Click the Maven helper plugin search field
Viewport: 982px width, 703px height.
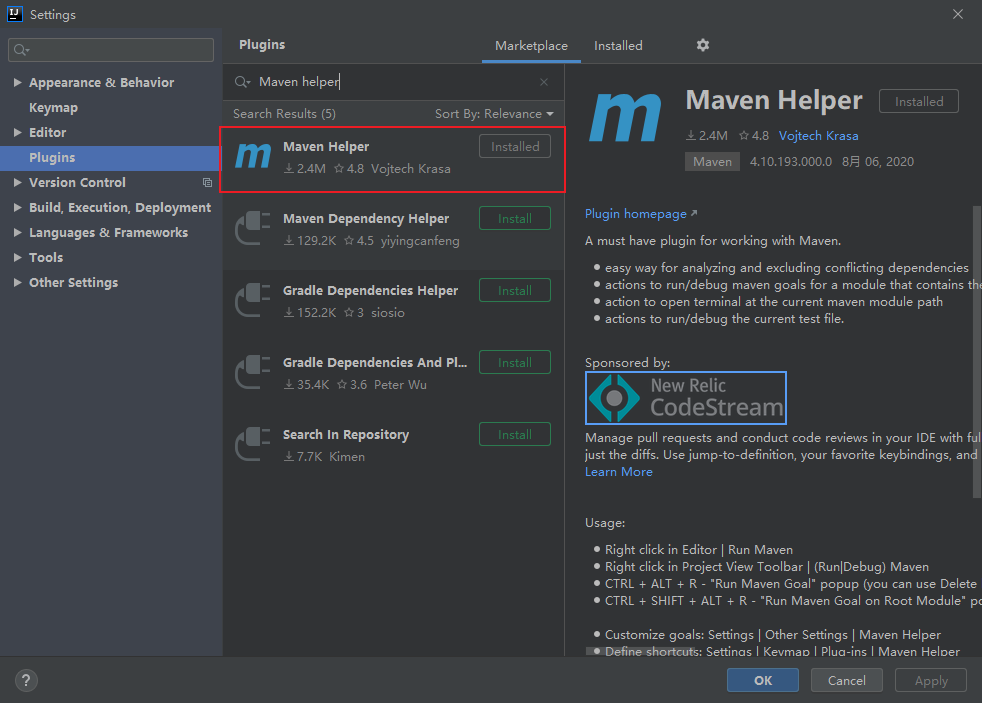tap(391, 82)
